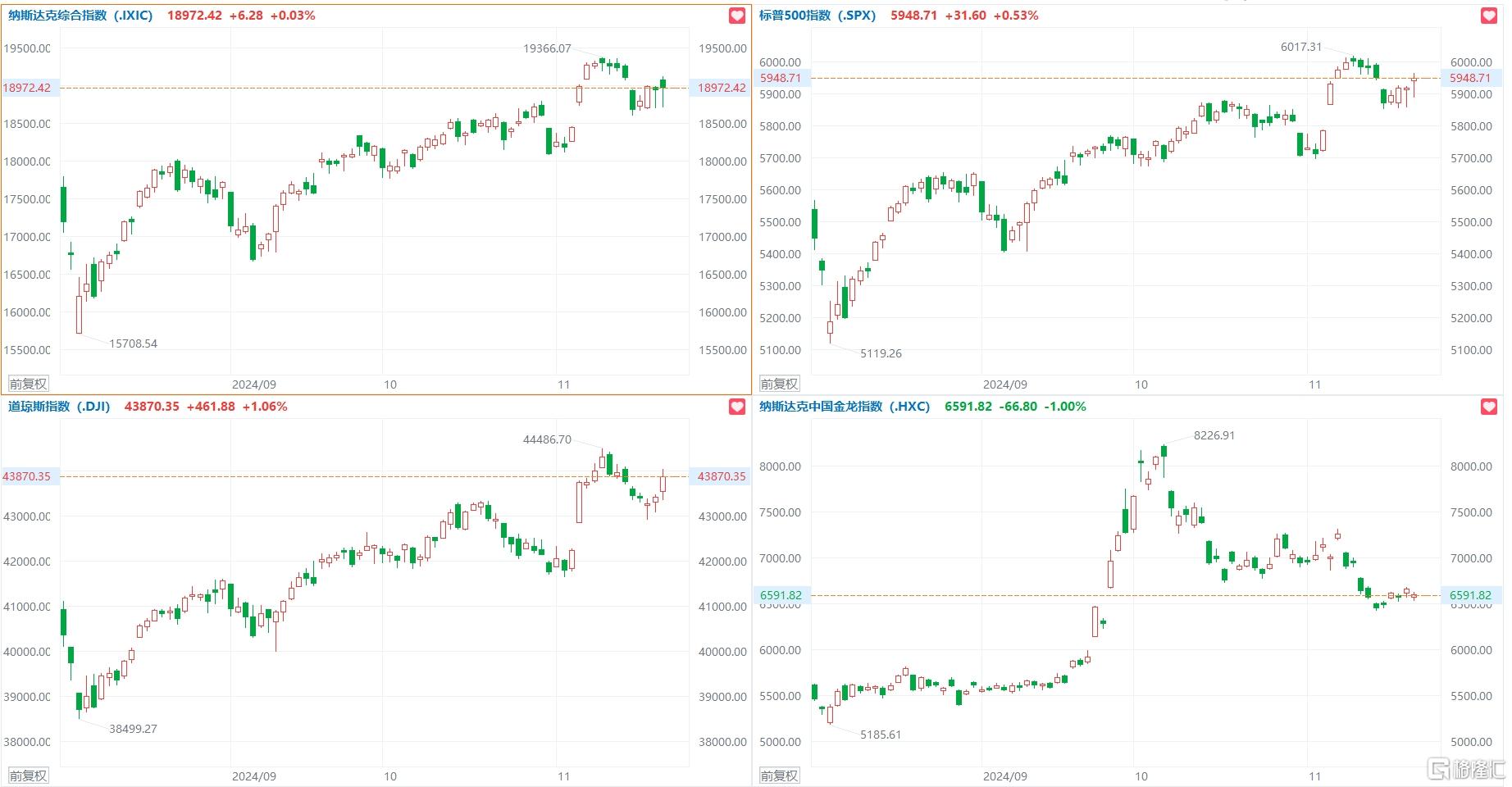Toggle favorite heart on S&P 500 chart

[1489, 16]
